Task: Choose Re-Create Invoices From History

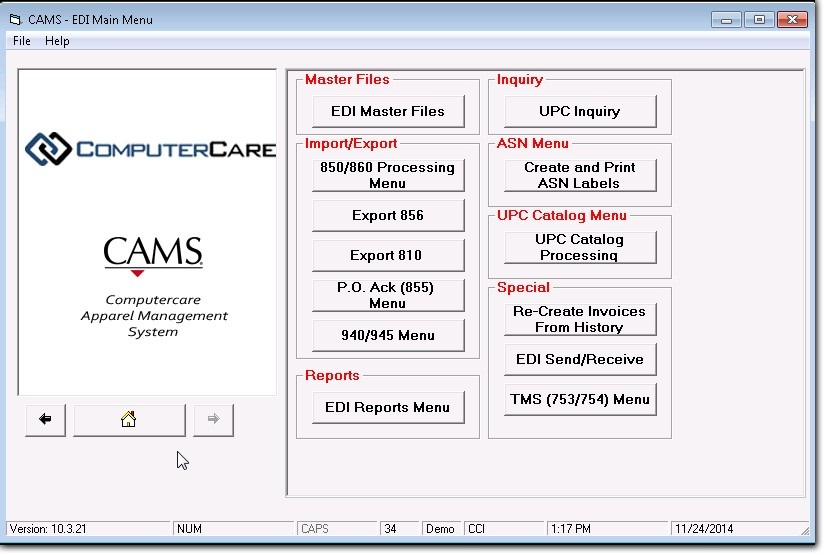Action: point(580,319)
